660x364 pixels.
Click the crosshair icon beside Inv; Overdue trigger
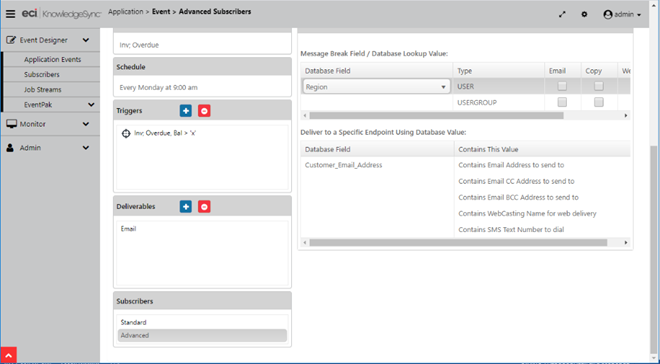coord(125,133)
